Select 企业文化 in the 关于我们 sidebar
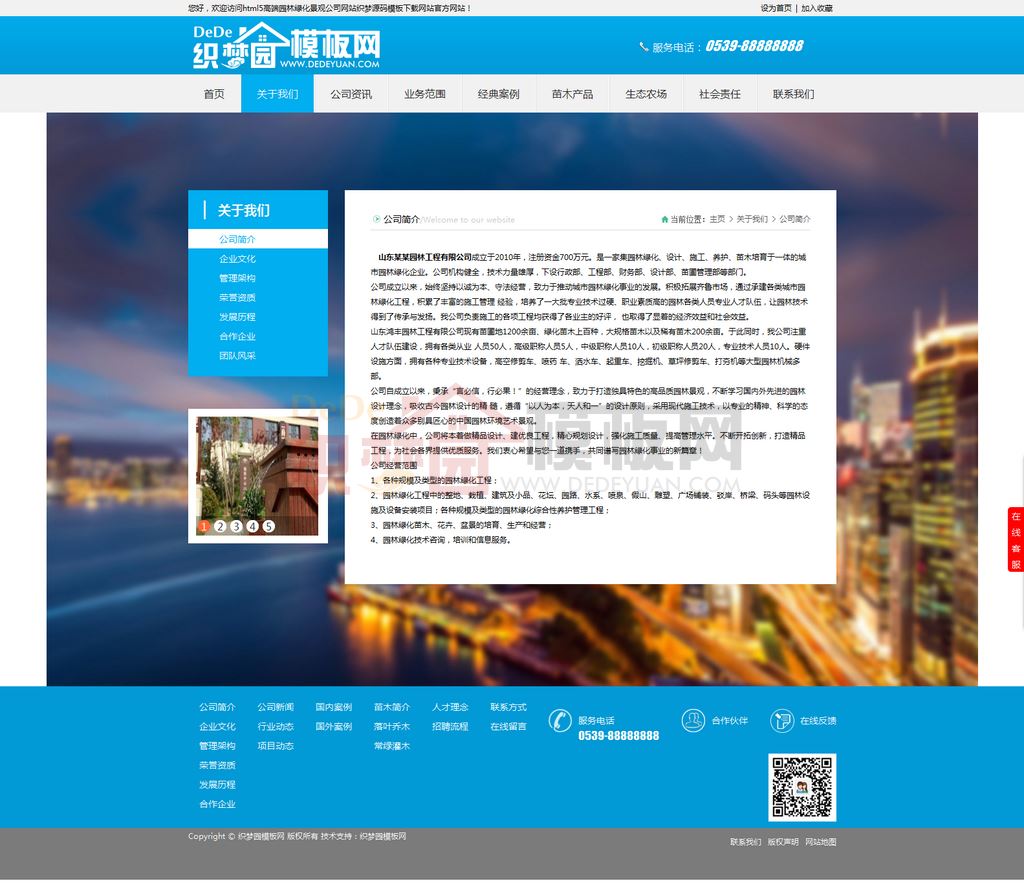This screenshot has height=892, width=1024. [x=237, y=259]
